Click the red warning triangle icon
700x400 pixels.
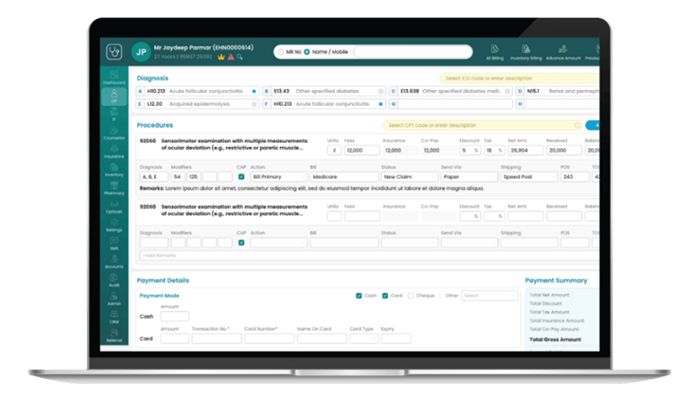[231, 57]
